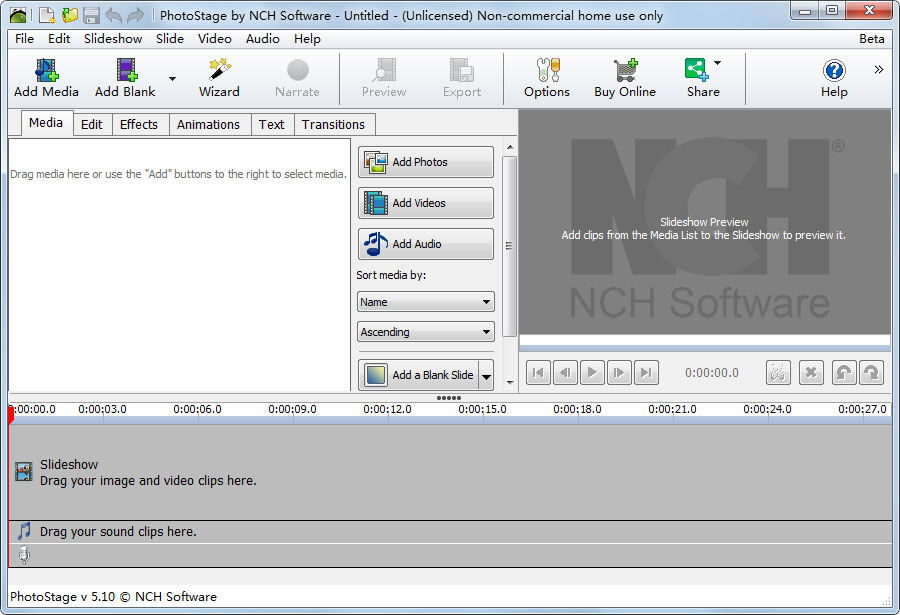Click the Open project folder icon

click(x=69, y=15)
